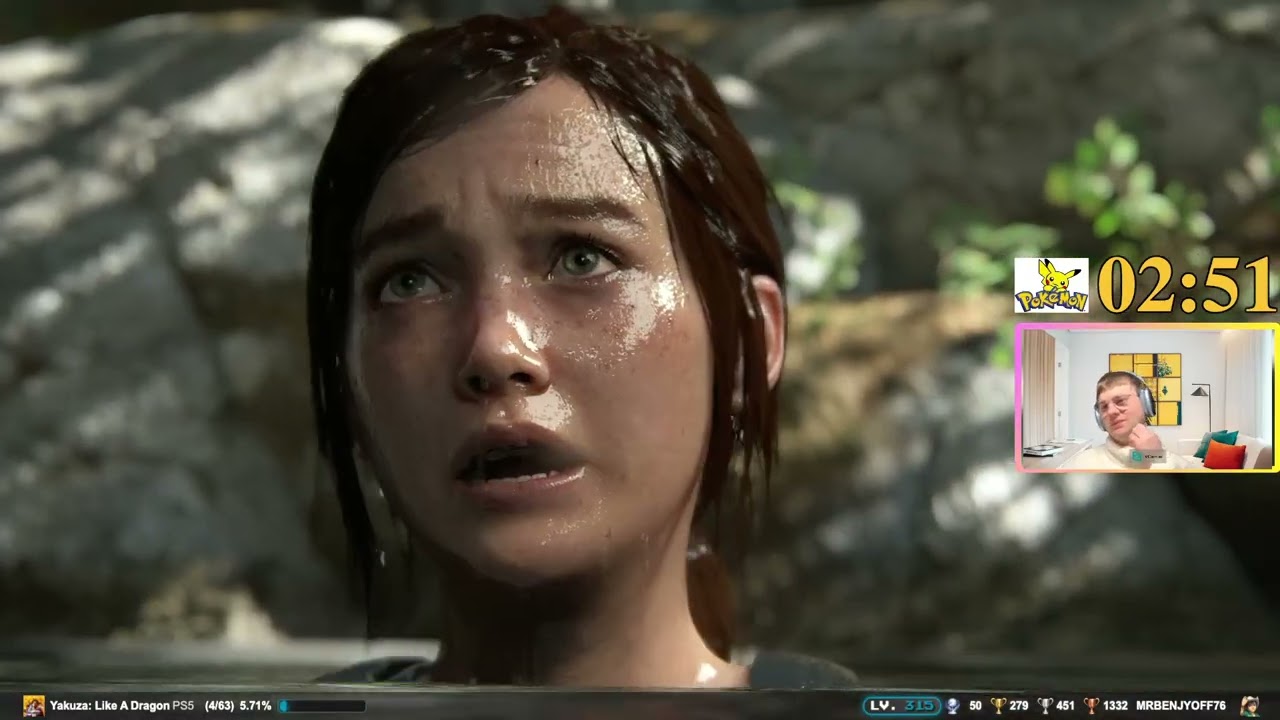
Task: Click the platinum trophy icon
Action: 952,706
